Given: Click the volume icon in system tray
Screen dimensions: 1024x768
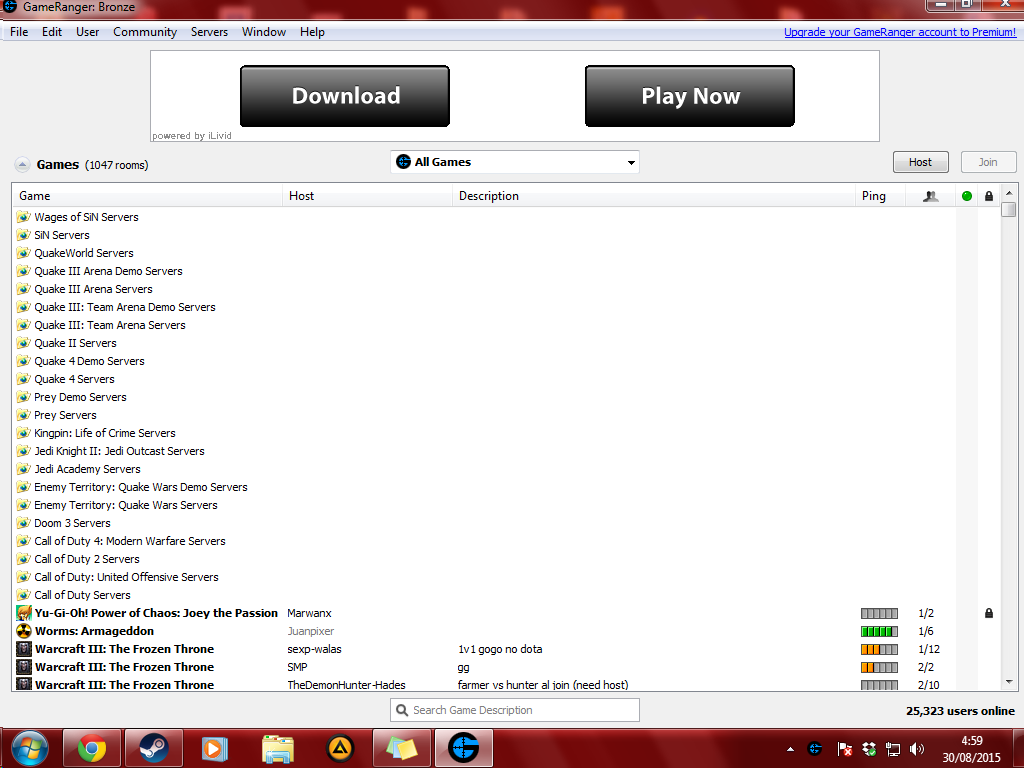Looking at the screenshot, I should pyautogui.click(x=917, y=749).
